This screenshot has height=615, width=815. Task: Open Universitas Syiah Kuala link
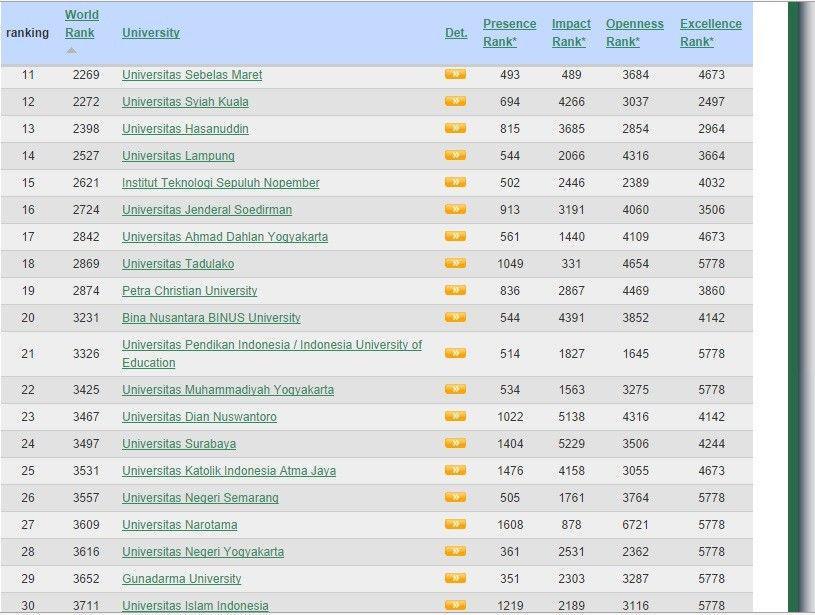[x=185, y=102]
